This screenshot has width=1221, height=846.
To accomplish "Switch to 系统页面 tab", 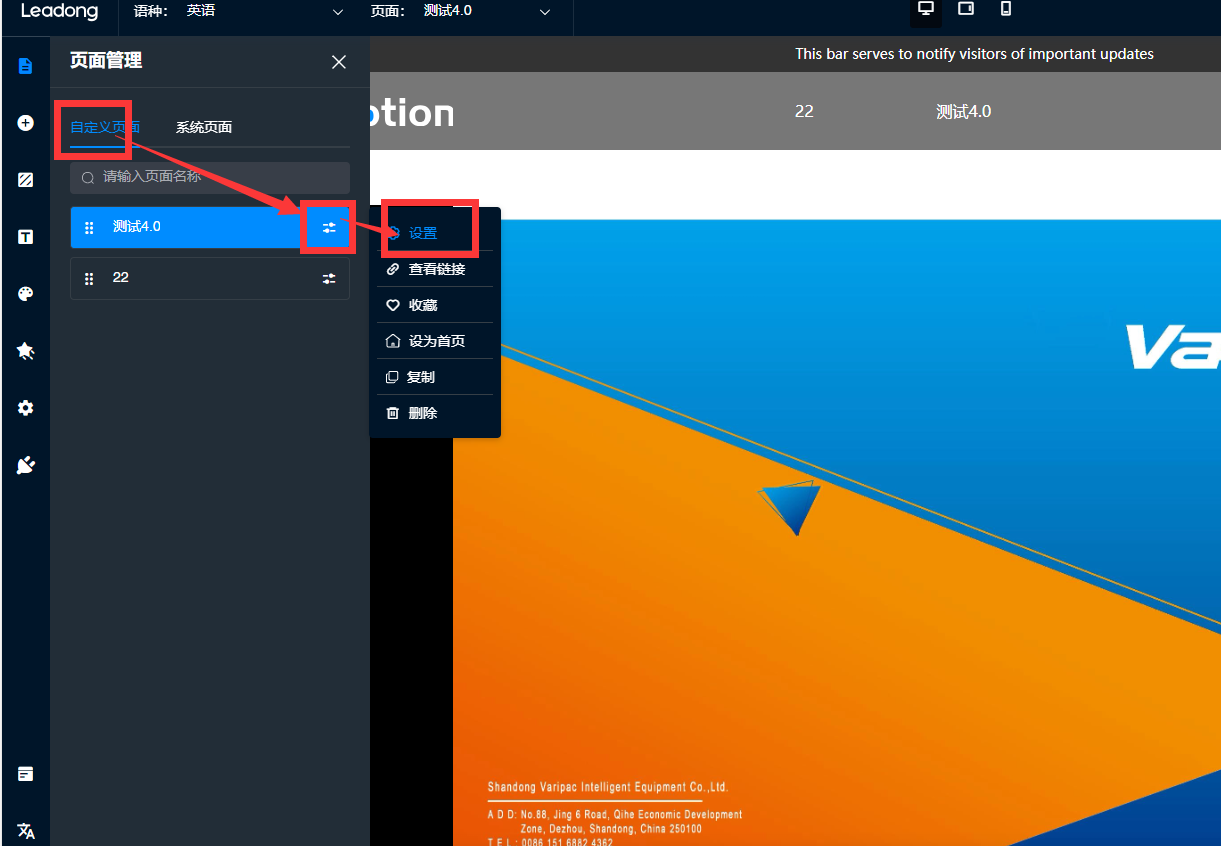I will 204,127.
